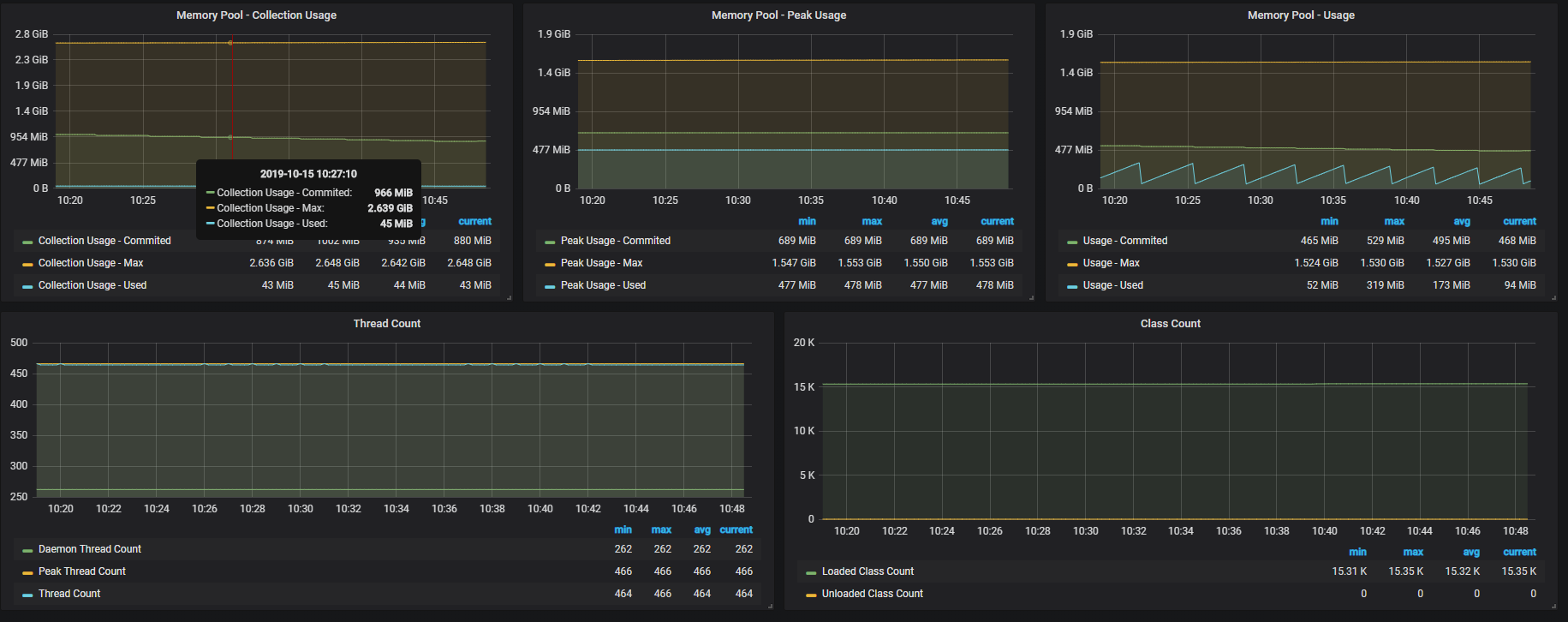
Task: Click green color line beside Usage - Commited legend
Action: click(1072, 242)
